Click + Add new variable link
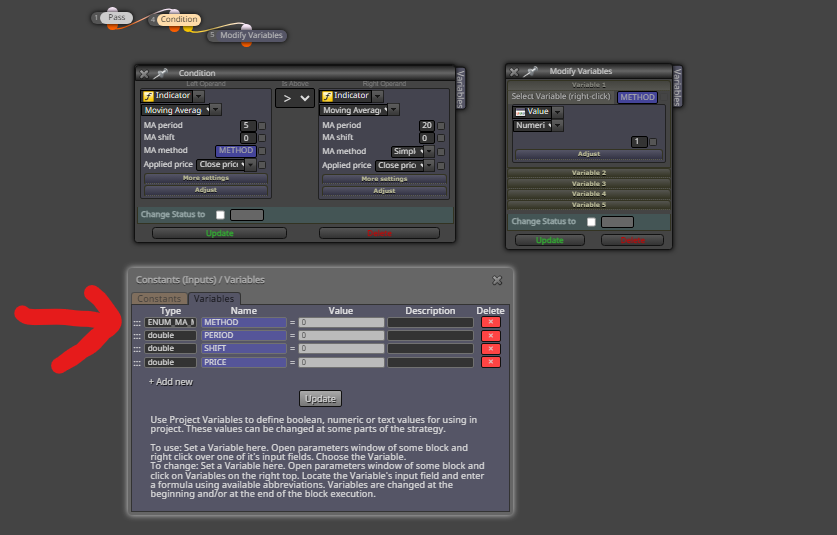This screenshot has height=535, width=837. click(170, 382)
